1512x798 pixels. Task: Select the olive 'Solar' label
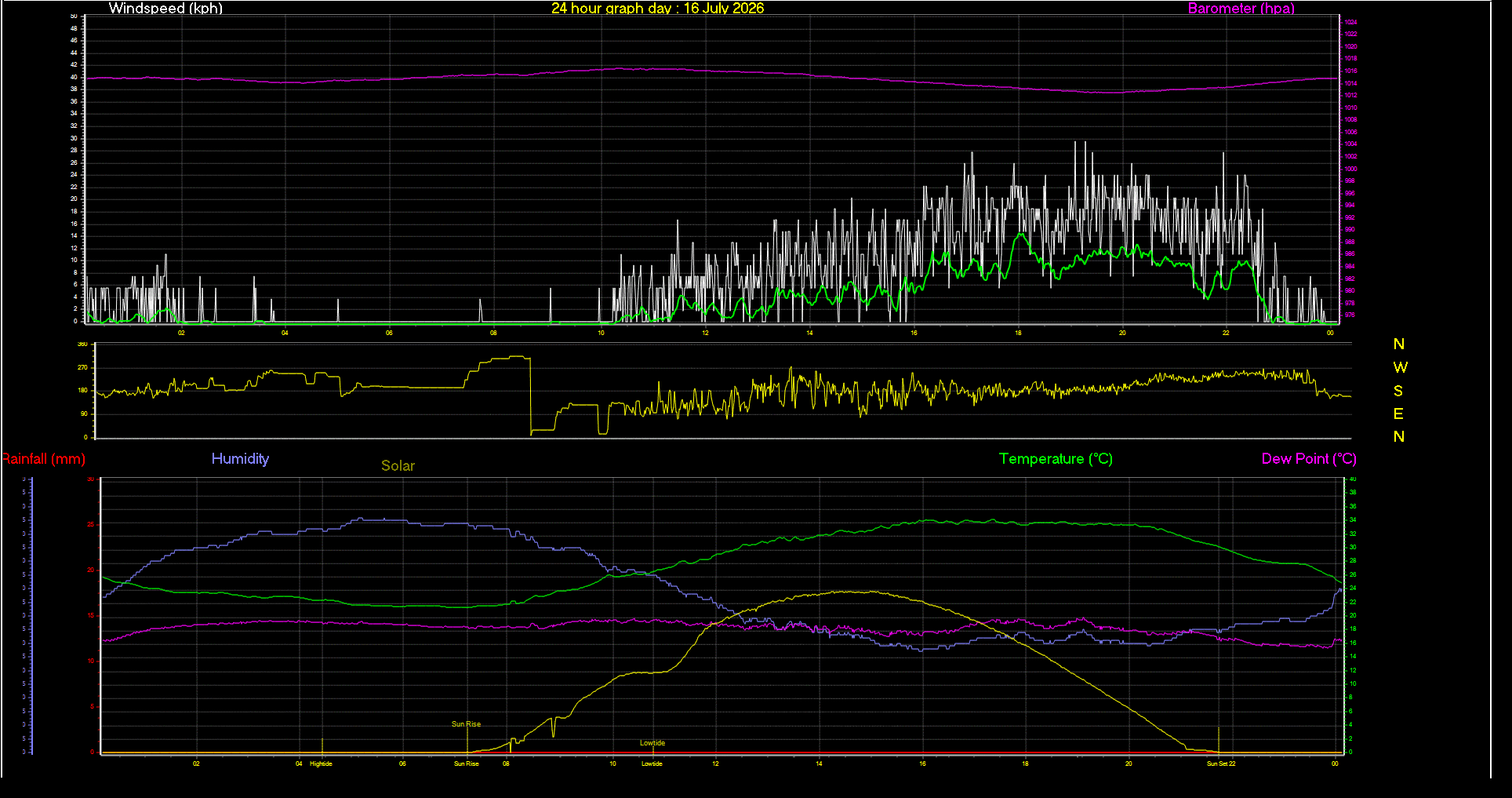tap(398, 465)
